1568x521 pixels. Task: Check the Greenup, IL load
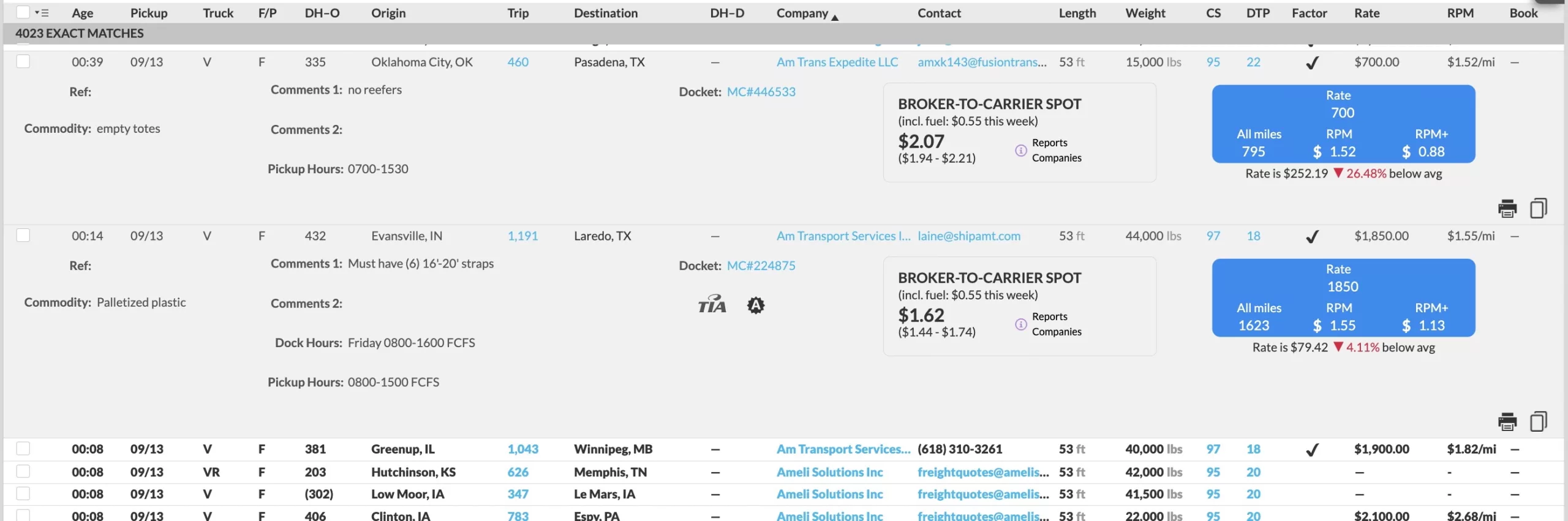pos(23,448)
